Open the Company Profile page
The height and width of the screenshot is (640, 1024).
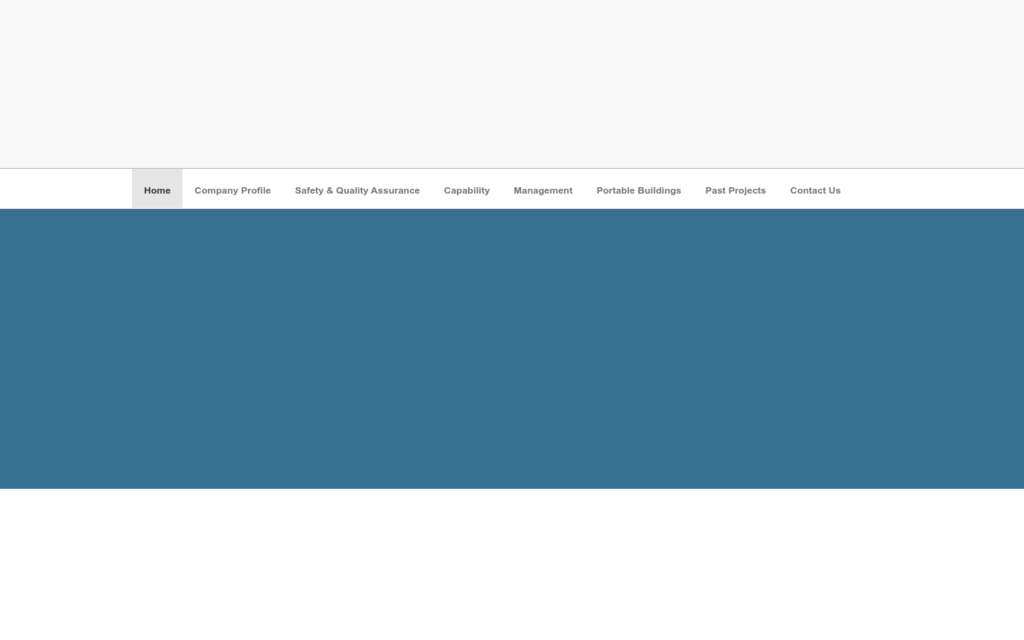coord(232,190)
